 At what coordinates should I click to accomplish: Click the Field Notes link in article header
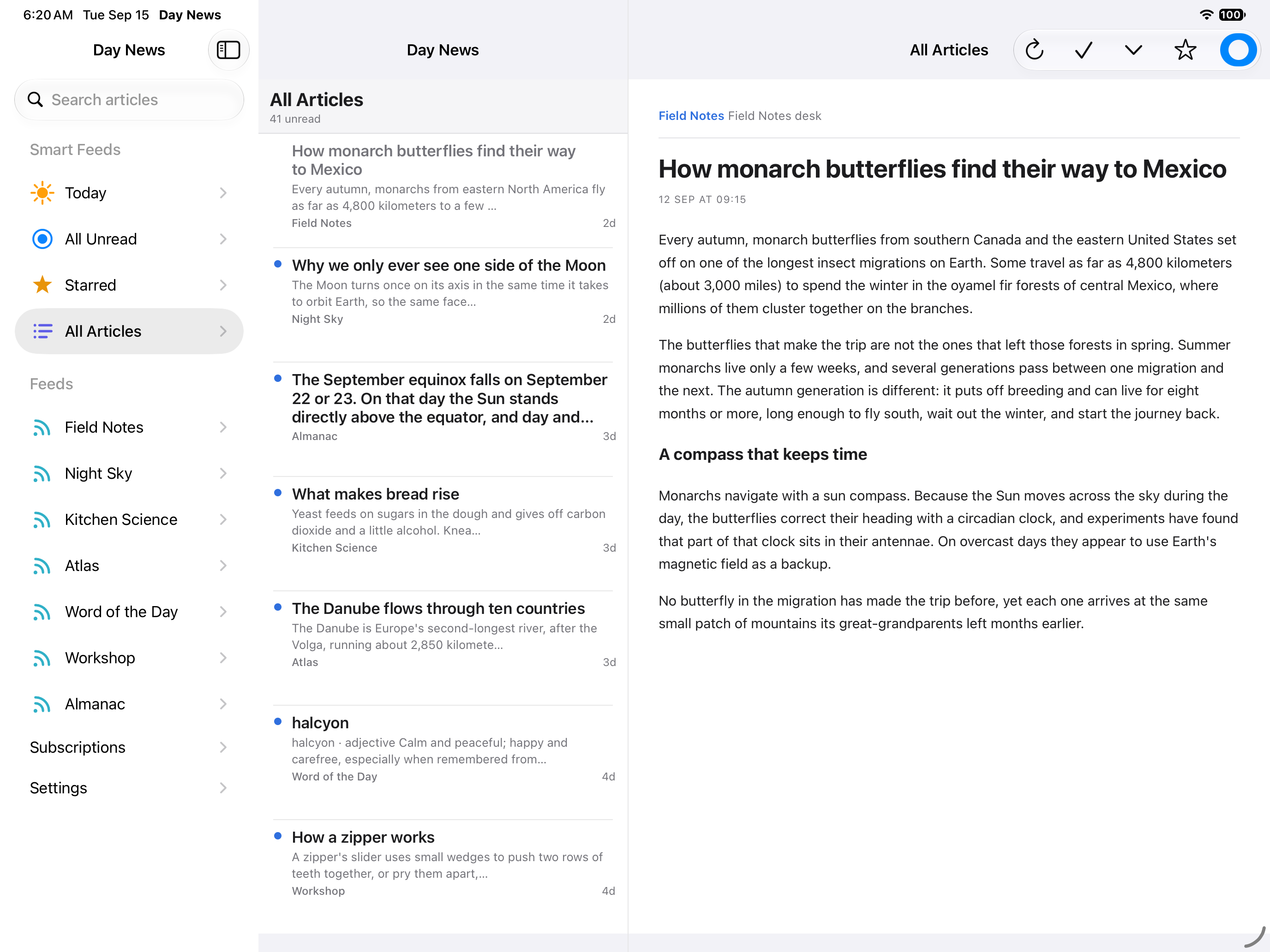click(691, 116)
